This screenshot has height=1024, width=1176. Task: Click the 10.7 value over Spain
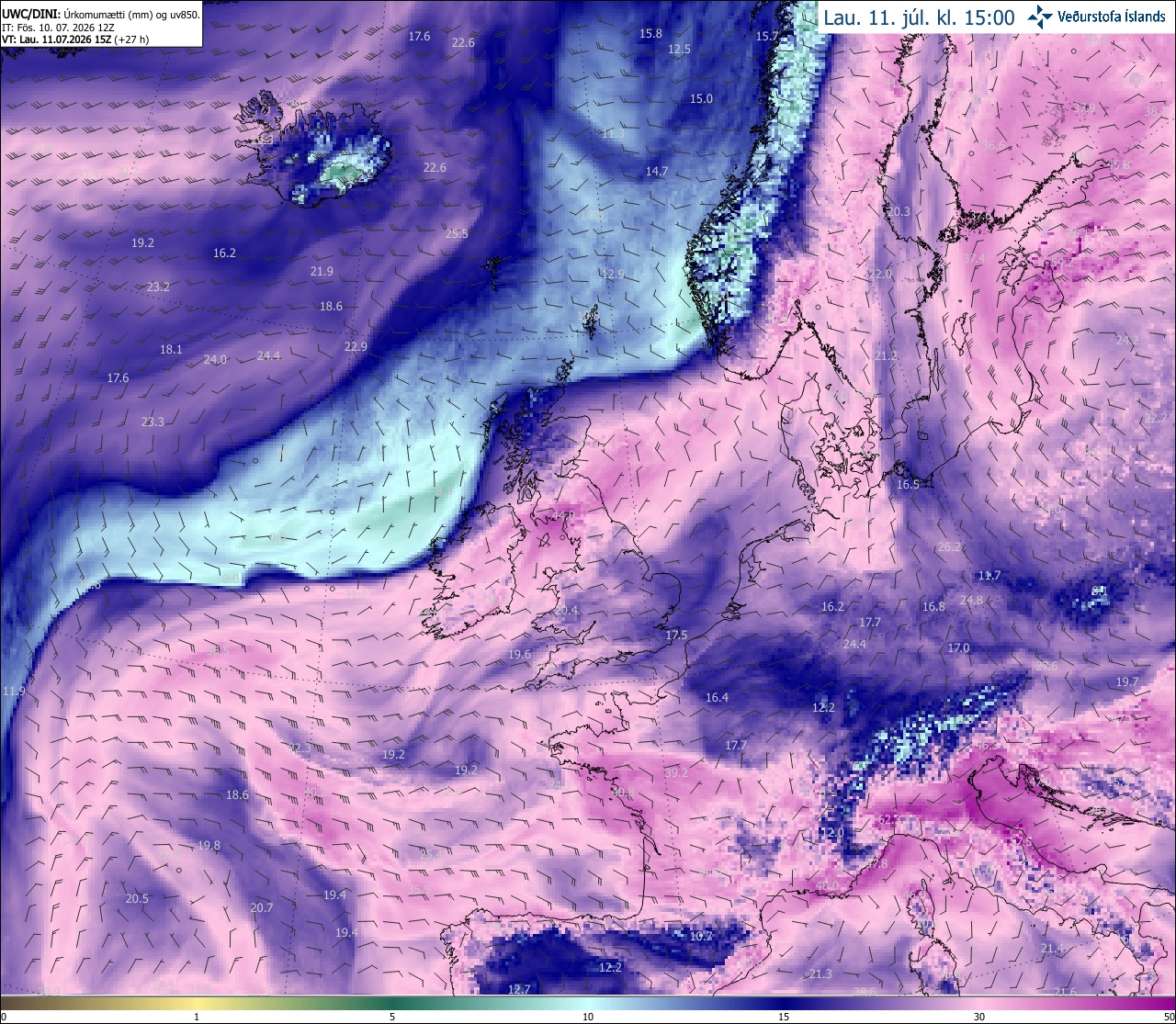tap(701, 936)
